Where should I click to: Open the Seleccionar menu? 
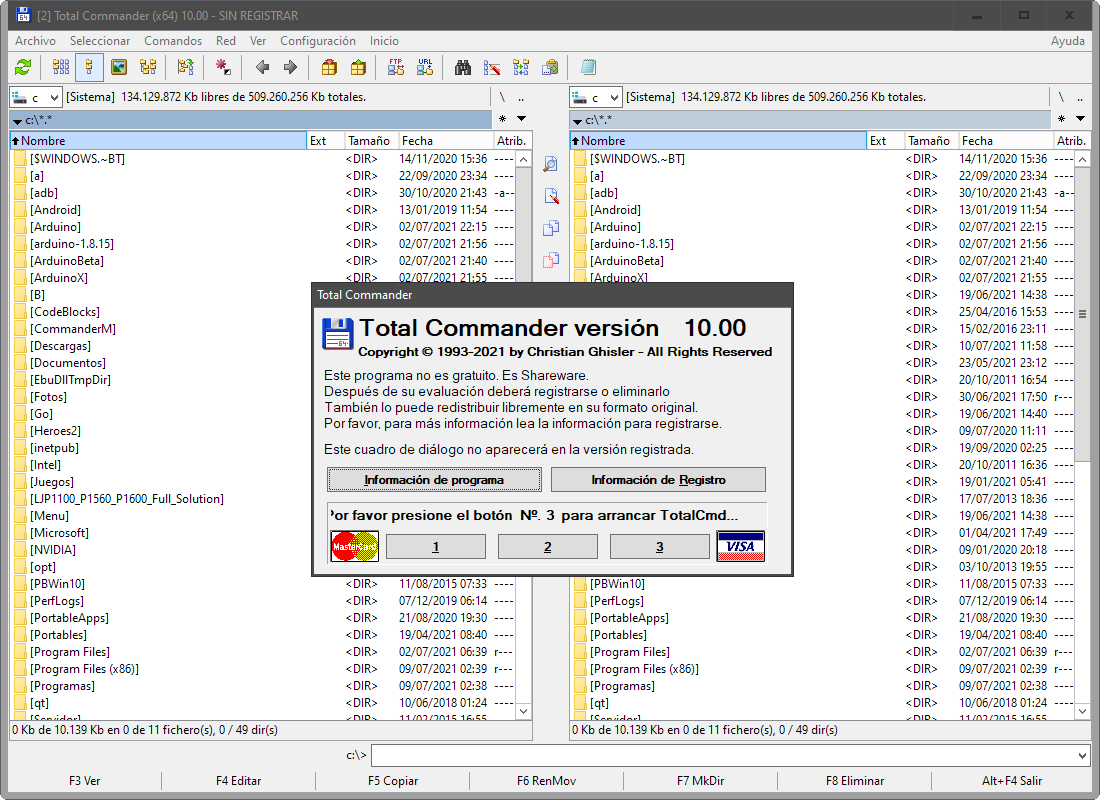tap(100, 41)
